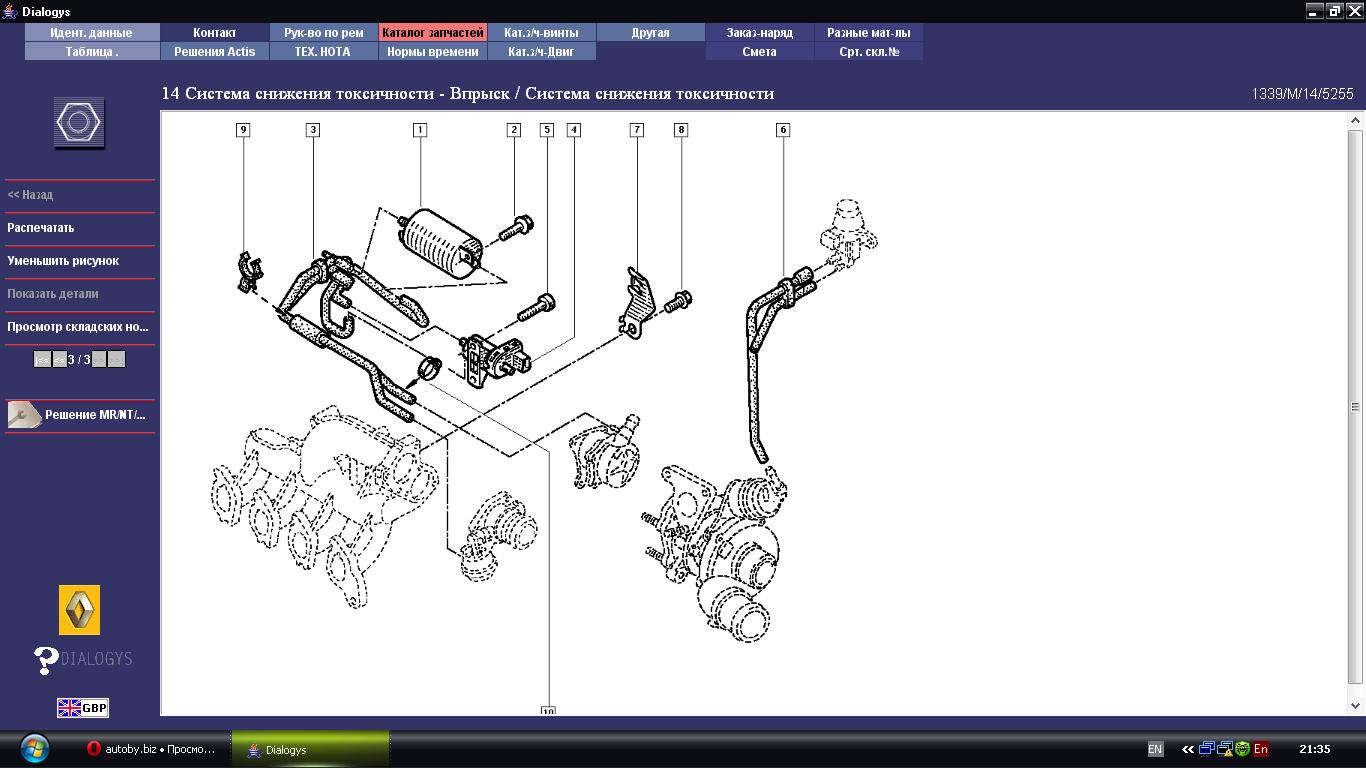Click the red En tray icon
Viewport: 1366px width, 768px height.
1260,749
